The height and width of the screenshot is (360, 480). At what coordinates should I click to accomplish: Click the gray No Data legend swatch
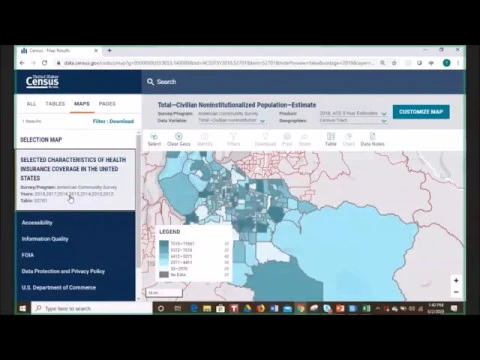coord(164,275)
